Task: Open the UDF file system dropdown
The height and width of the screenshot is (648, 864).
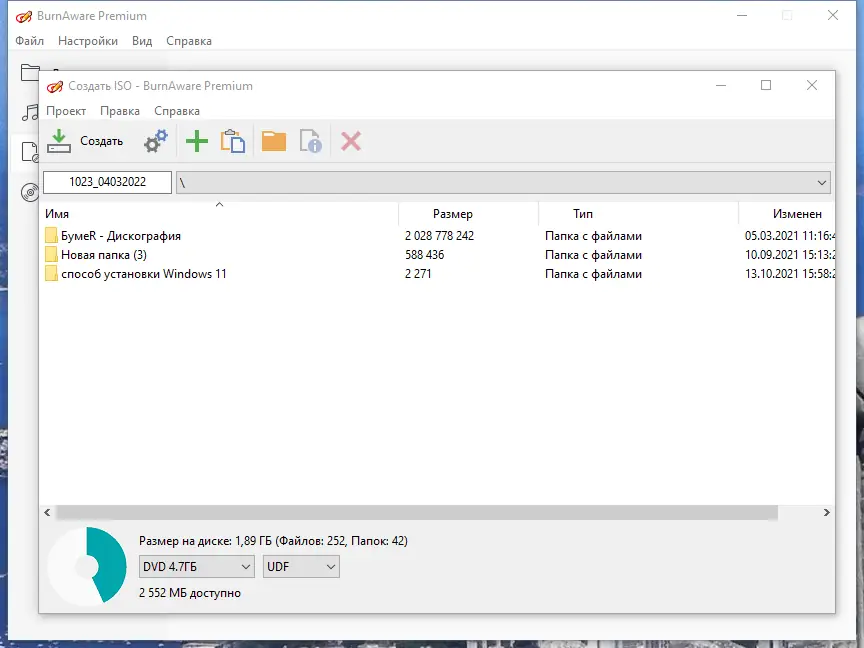Action: point(301,566)
